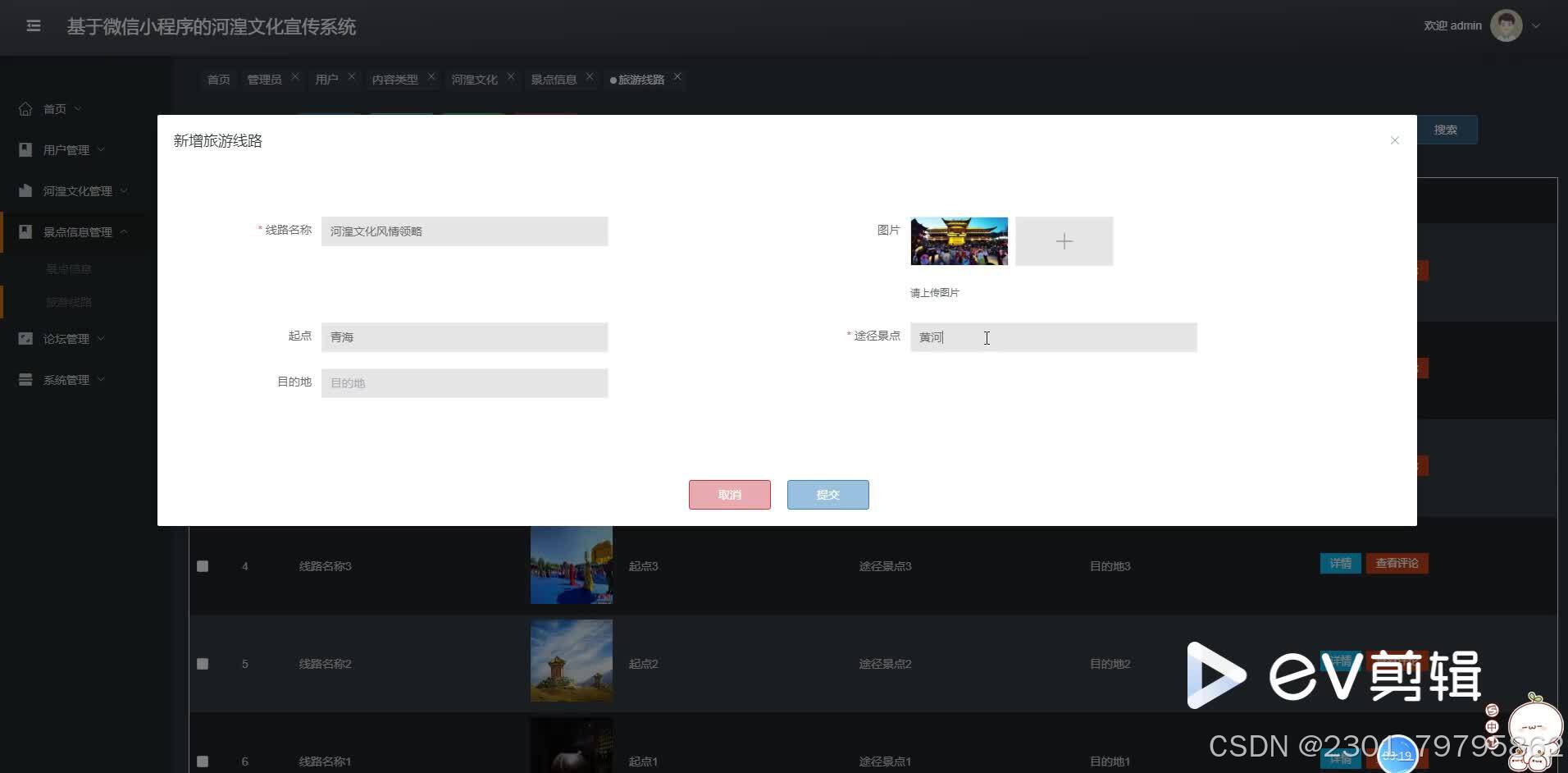Click the 线路名称 input field

pyautogui.click(x=464, y=231)
